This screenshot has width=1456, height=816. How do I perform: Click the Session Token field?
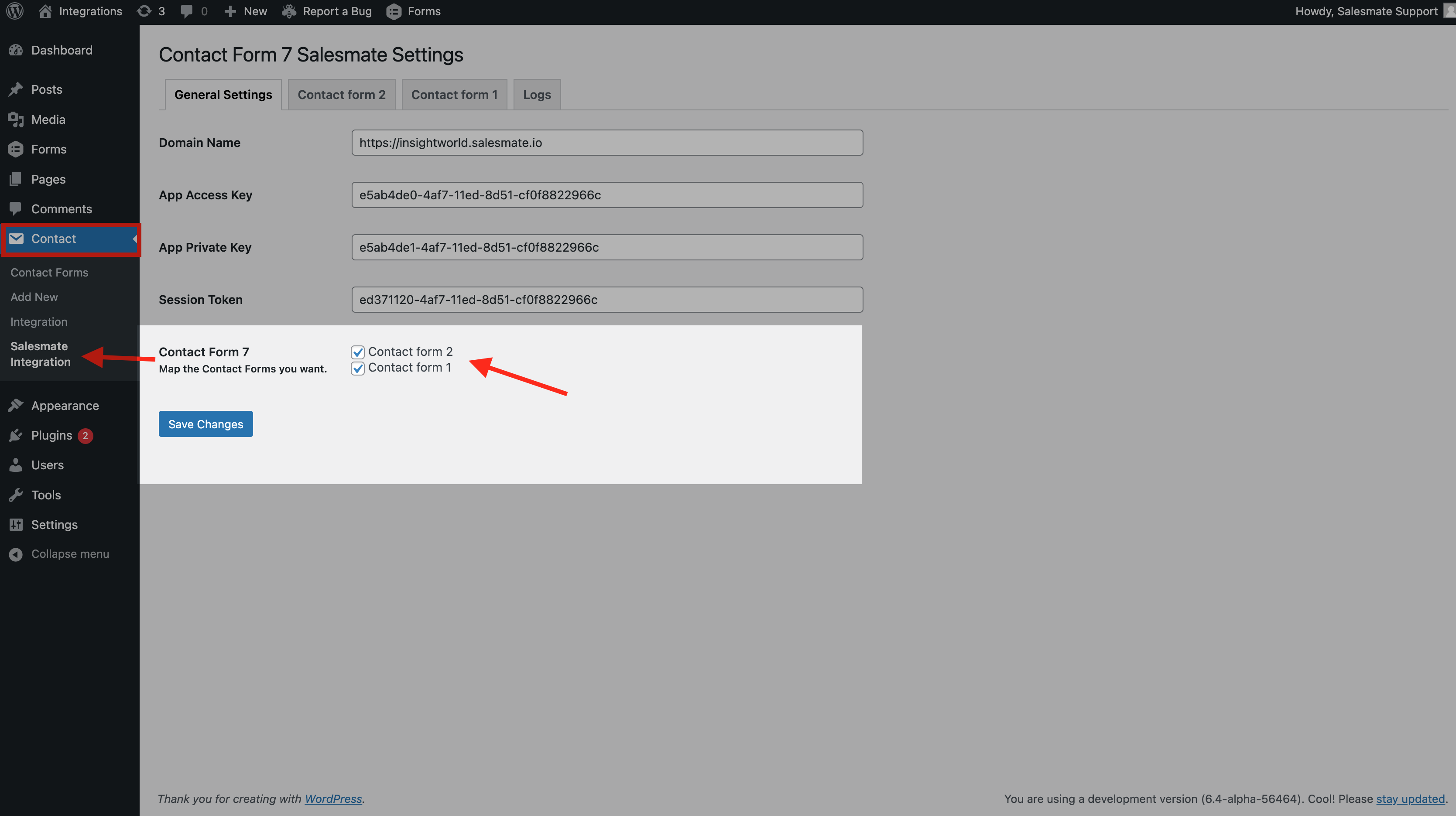(x=607, y=300)
